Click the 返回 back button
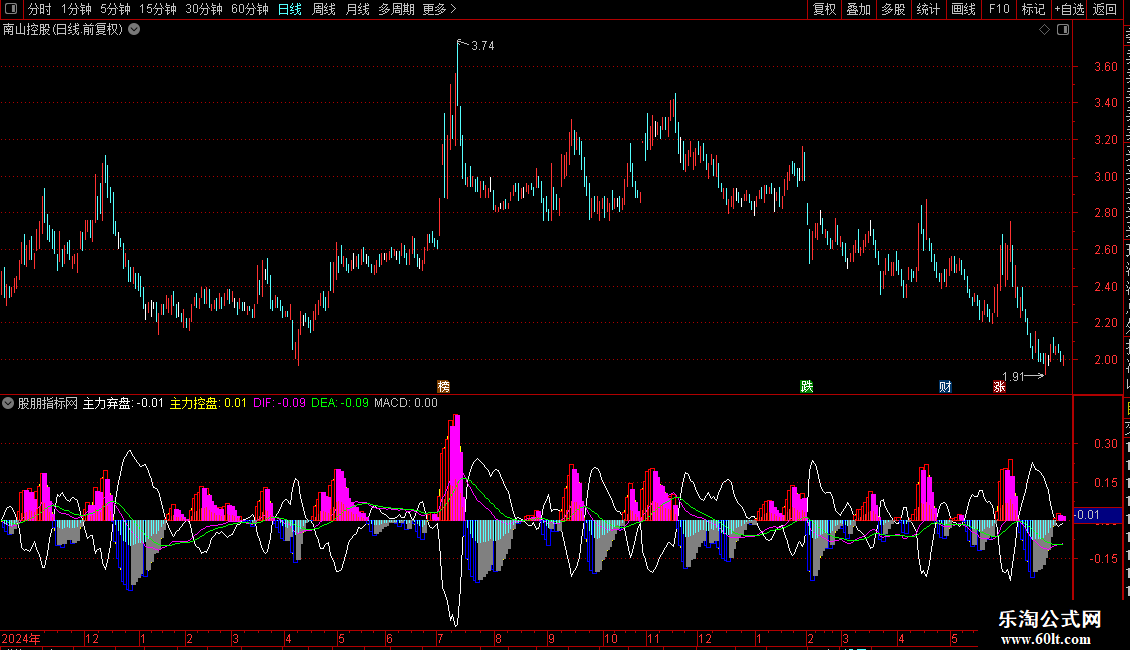This screenshot has width=1130, height=650. [1104, 9]
